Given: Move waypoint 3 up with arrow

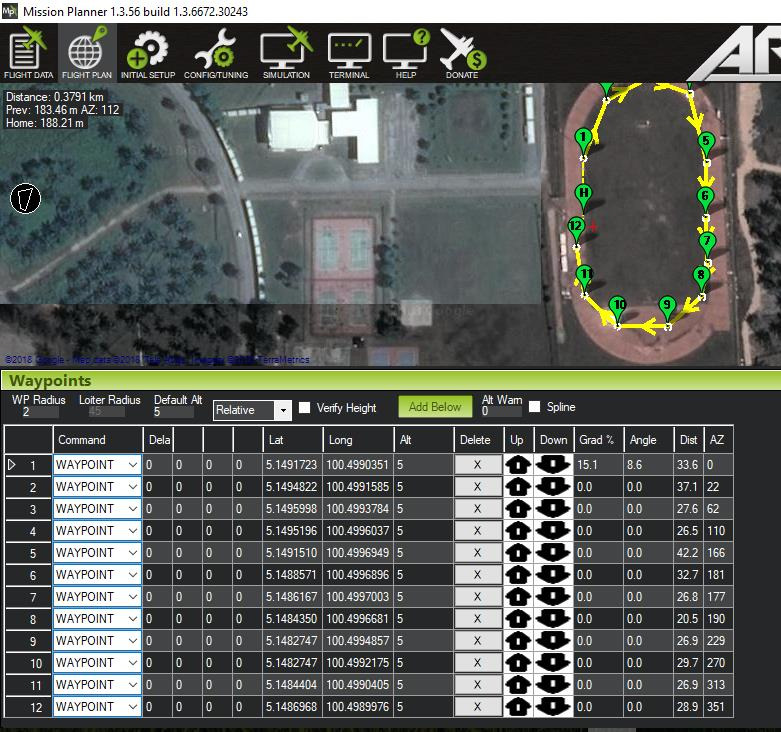Looking at the screenshot, I should coord(518,508).
